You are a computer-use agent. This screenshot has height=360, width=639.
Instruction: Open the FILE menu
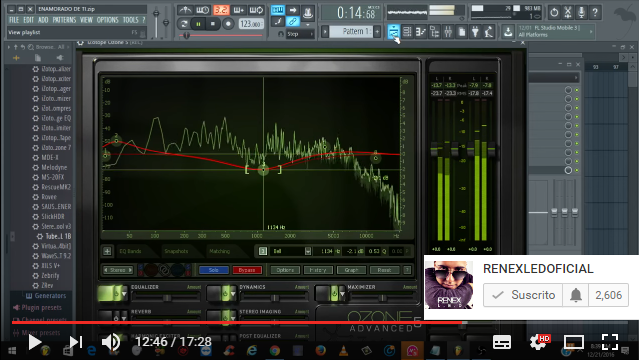[x=13, y=20]
